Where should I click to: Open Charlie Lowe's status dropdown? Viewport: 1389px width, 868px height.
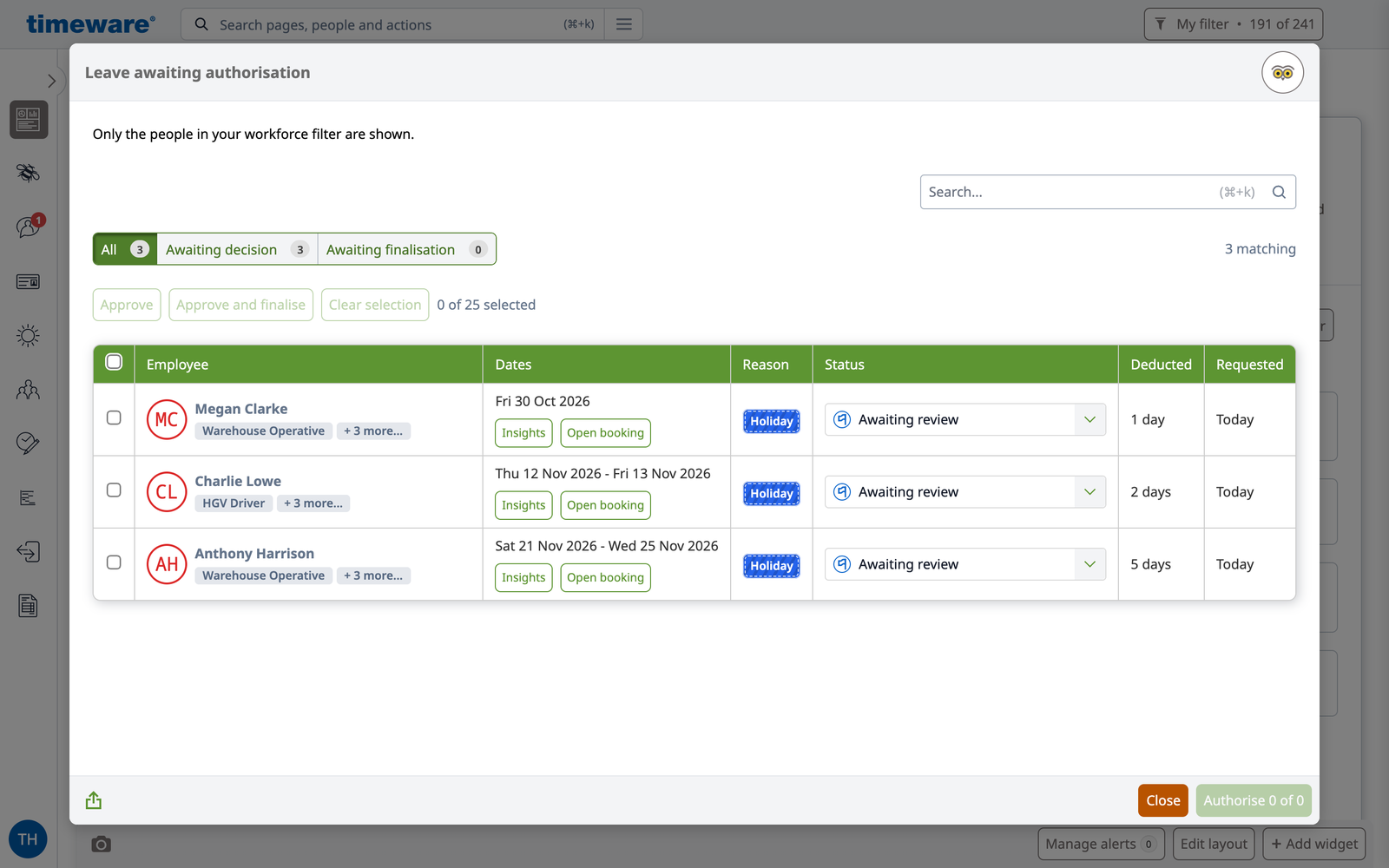[965, 492]
